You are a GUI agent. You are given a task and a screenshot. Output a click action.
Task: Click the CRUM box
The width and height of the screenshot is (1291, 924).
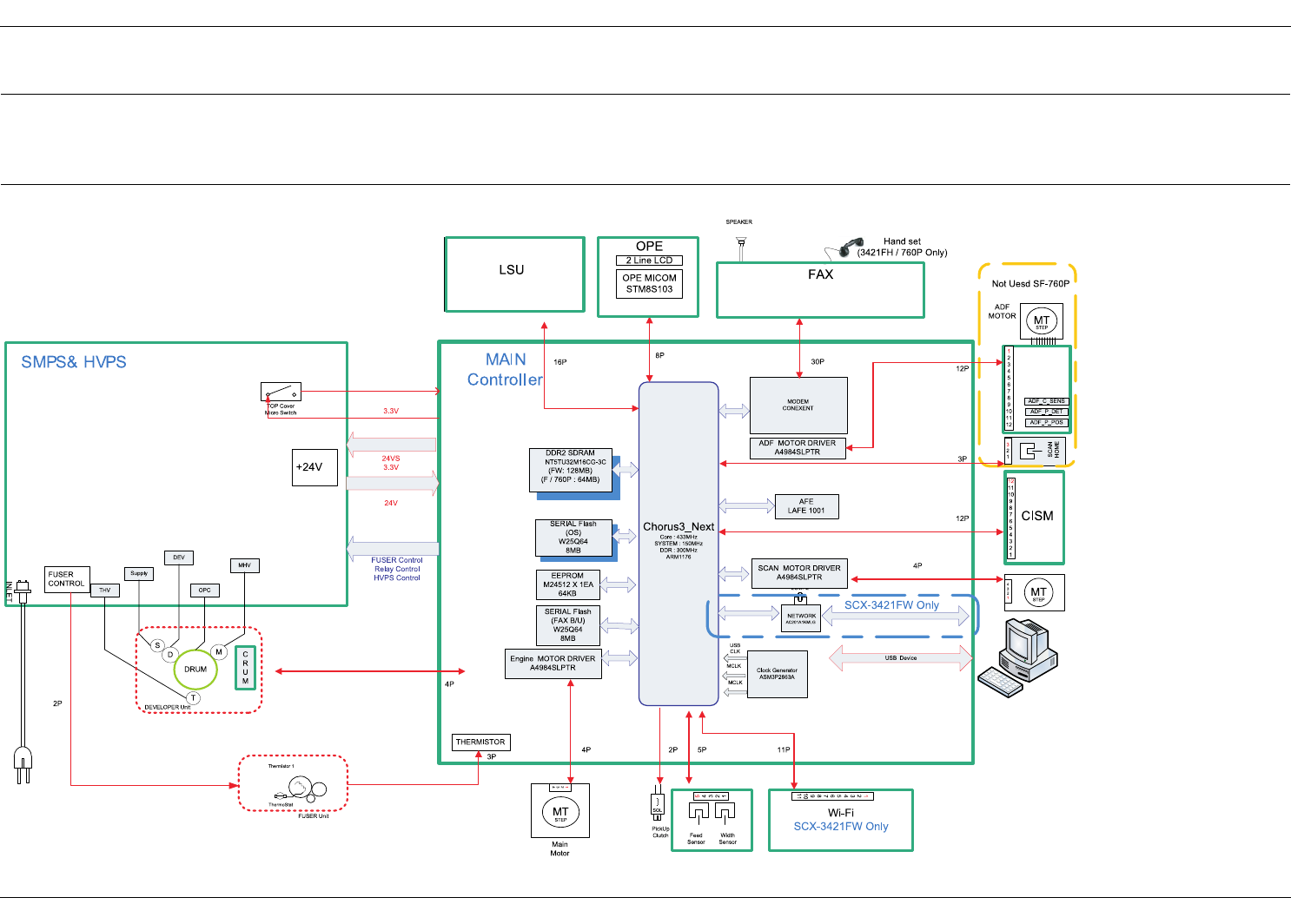[245, 667]
